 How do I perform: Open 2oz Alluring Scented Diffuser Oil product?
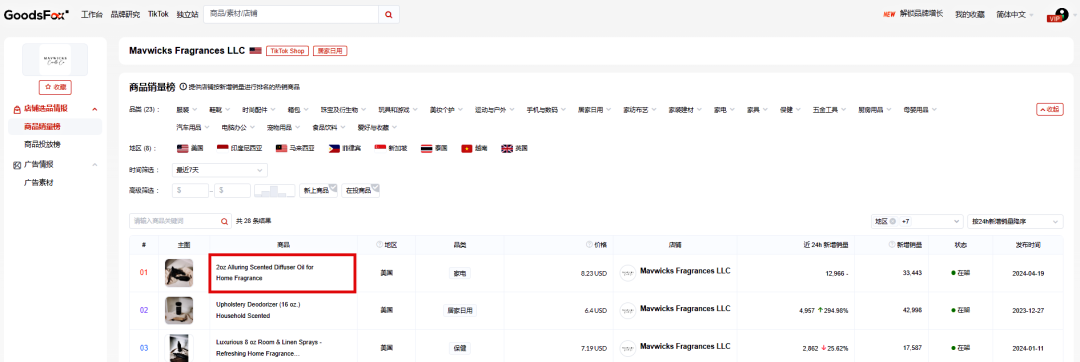pos(264,272)
